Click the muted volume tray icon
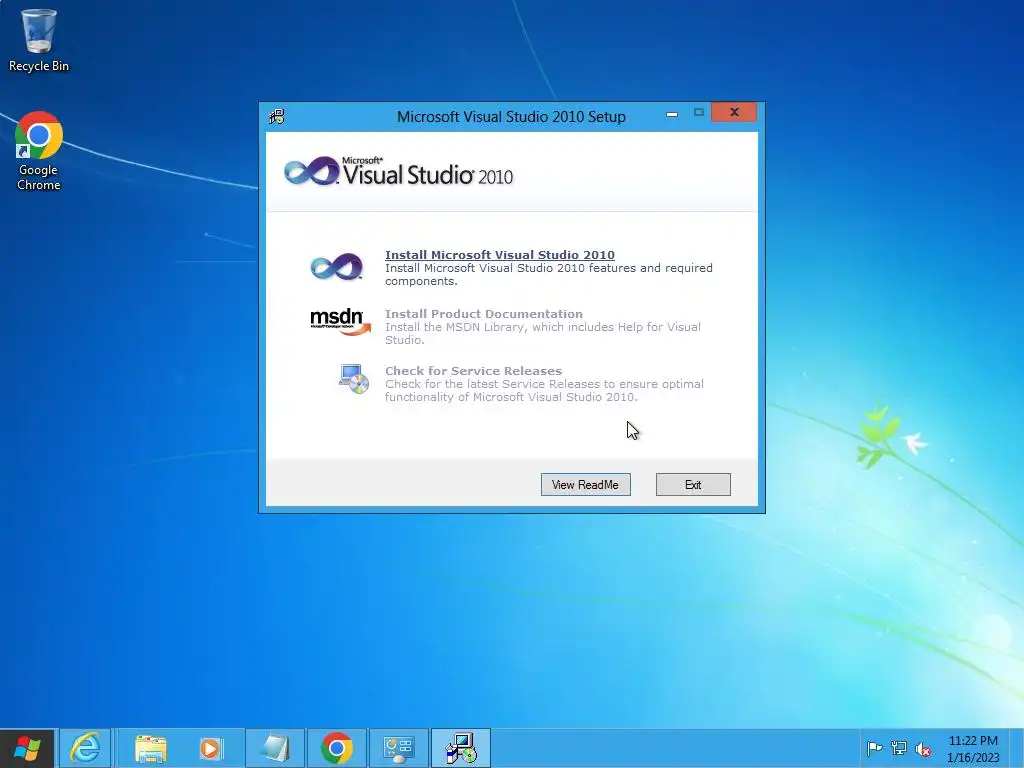The image size is (1024, 768). pyautogui.click(x=923, y=749)
